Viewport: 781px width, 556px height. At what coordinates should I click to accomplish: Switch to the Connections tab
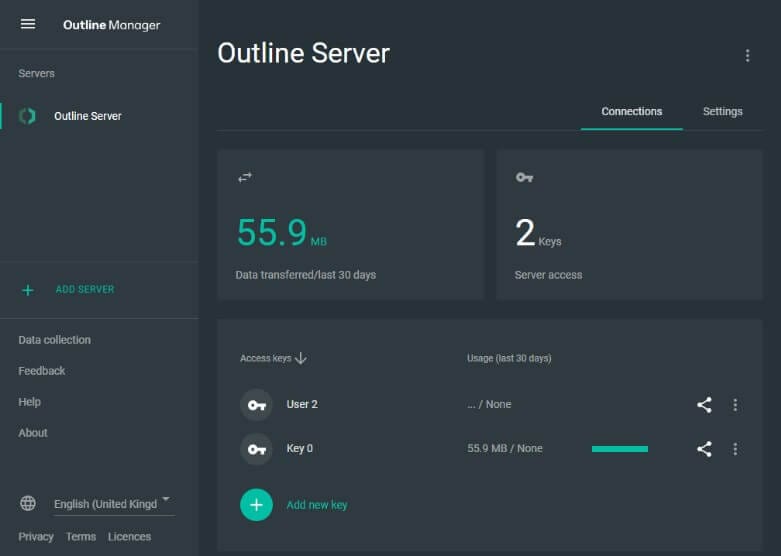(632, 112)
